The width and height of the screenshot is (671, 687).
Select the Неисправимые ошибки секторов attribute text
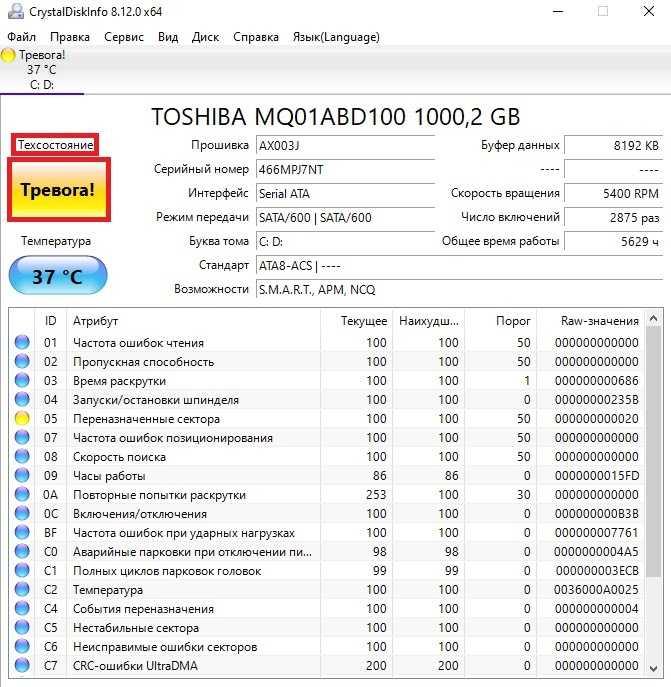click(165, 647)
